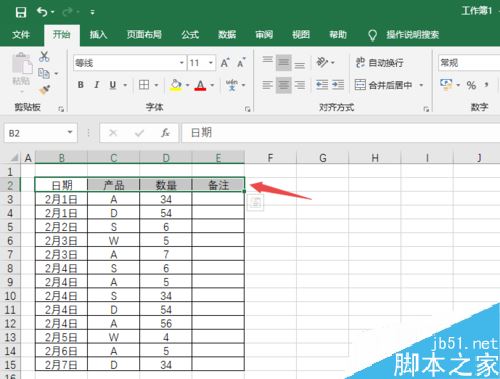Screen dimensions: 500x379
Task: Click the Borders icon
Action: pyautogui.click(x=144, y=85)
